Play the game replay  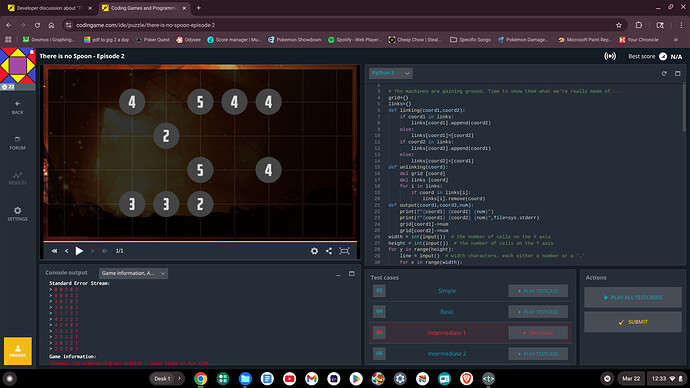(79, 251)
